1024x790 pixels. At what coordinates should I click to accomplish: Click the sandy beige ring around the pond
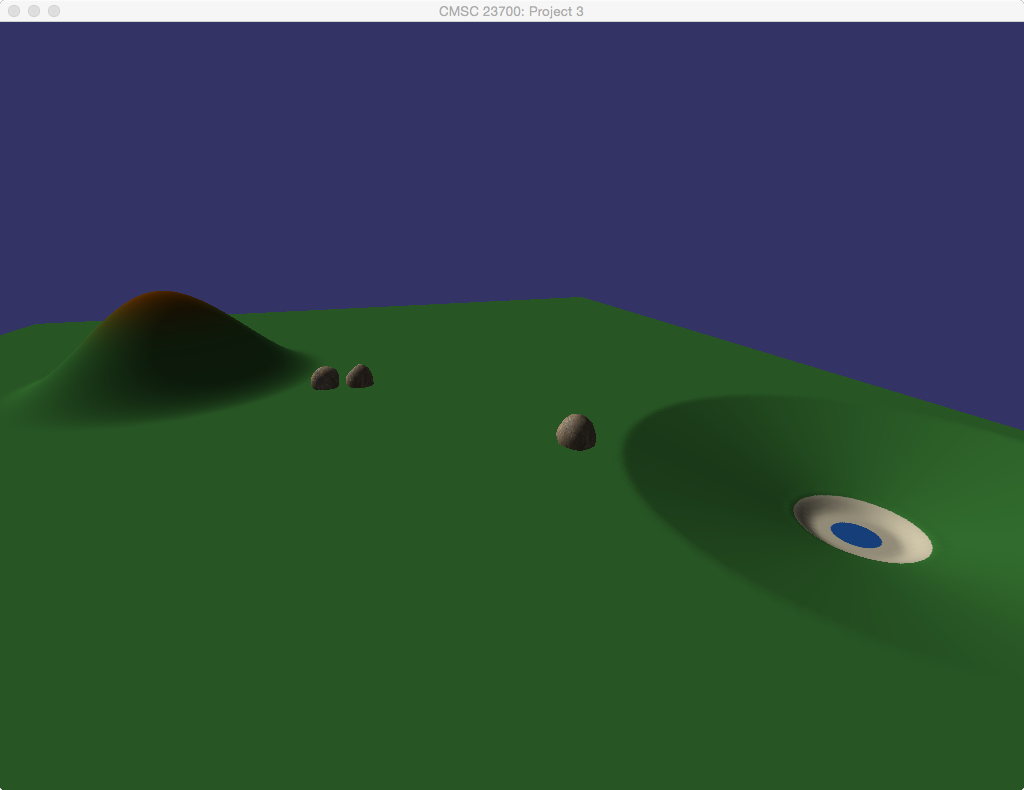click(903, 545)
